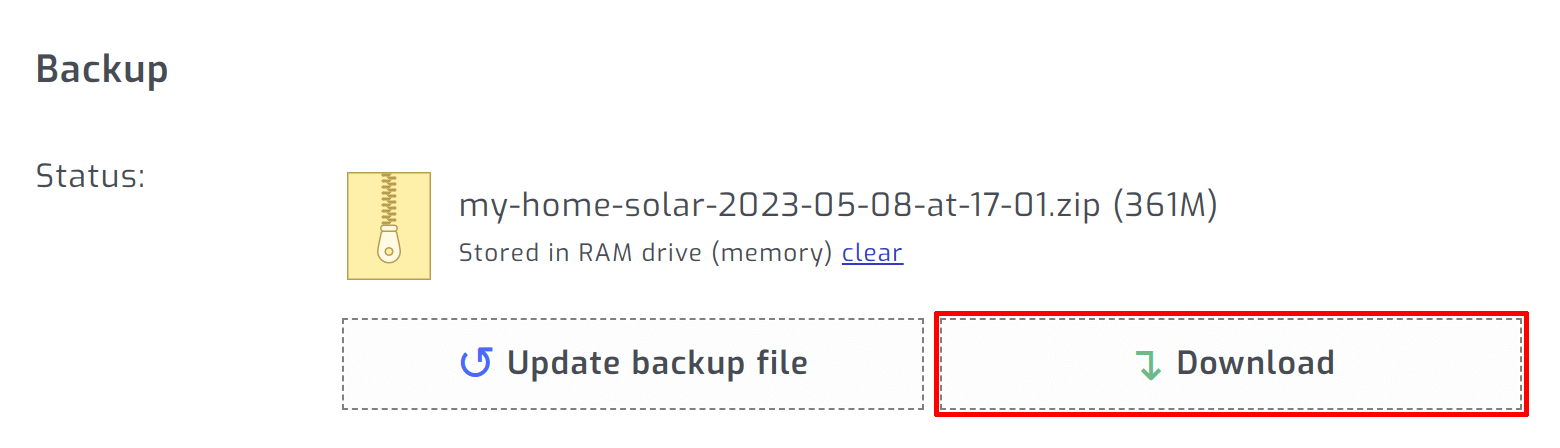
Task: Click the yellow zip archive icon
Action: coord(388,225)
